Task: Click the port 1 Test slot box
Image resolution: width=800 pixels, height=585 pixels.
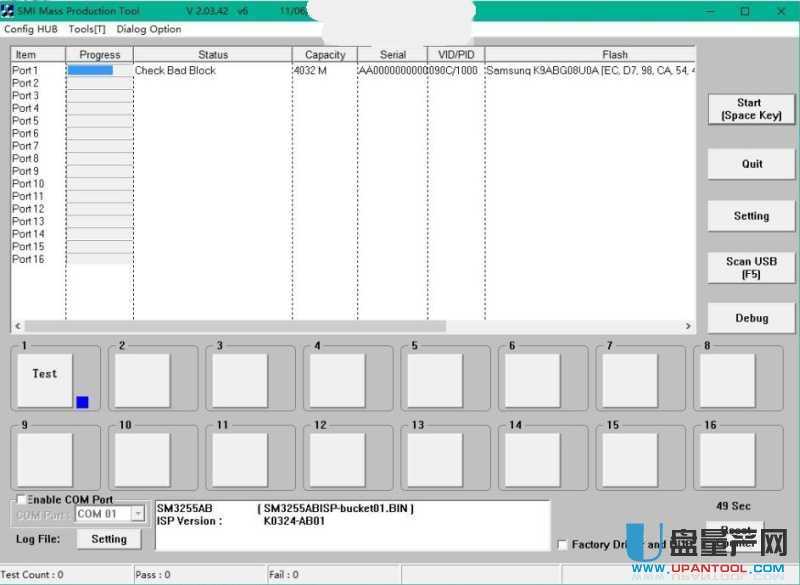Action: tap(45, 380)
